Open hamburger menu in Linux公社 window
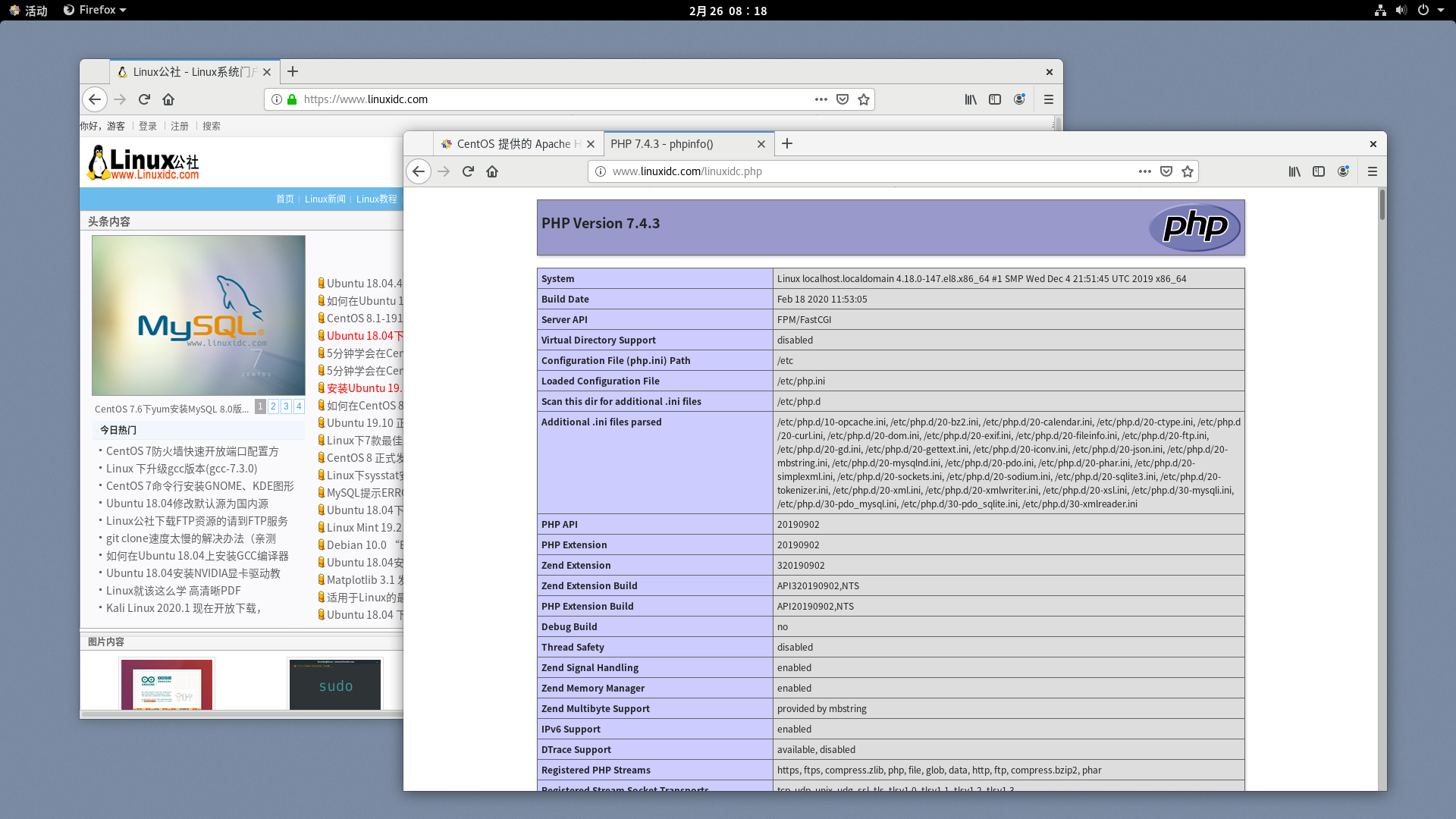 (1049, 99)
